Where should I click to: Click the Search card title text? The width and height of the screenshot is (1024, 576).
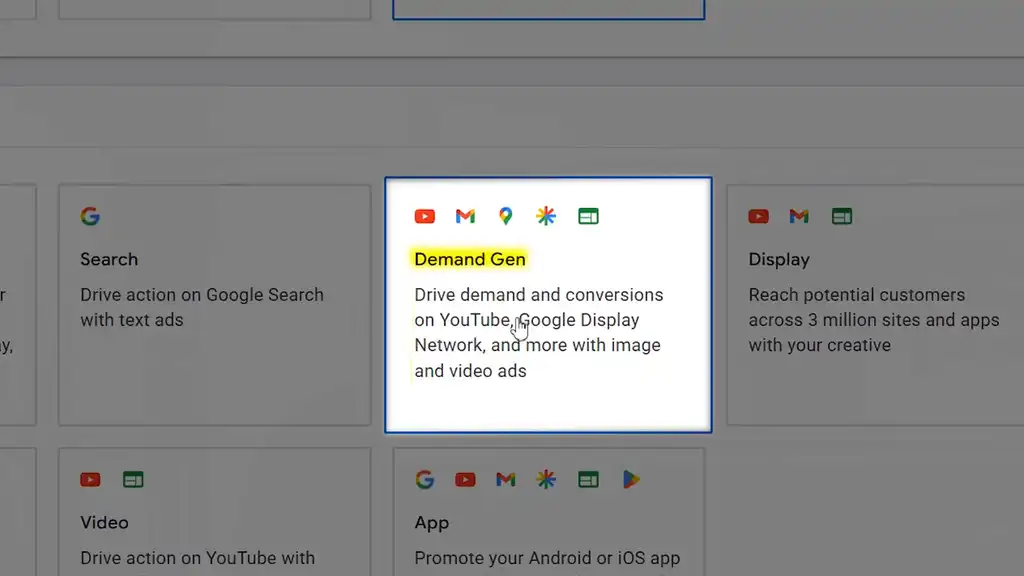point(109,259)
